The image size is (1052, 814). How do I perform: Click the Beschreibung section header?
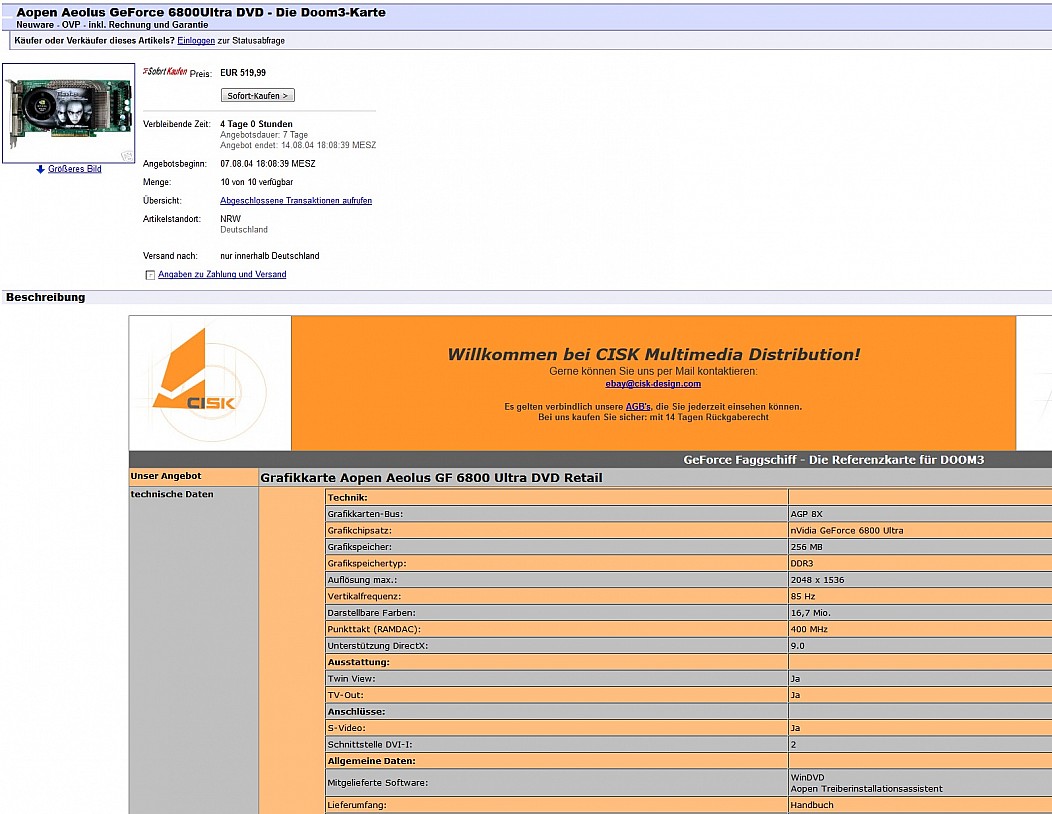46,297
